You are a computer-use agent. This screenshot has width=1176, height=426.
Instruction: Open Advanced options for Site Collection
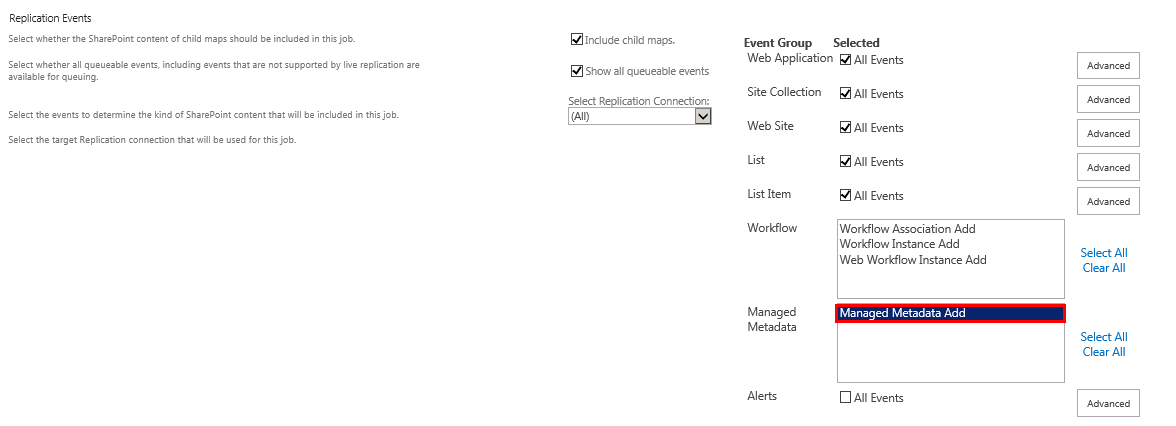pos(1108,100)
